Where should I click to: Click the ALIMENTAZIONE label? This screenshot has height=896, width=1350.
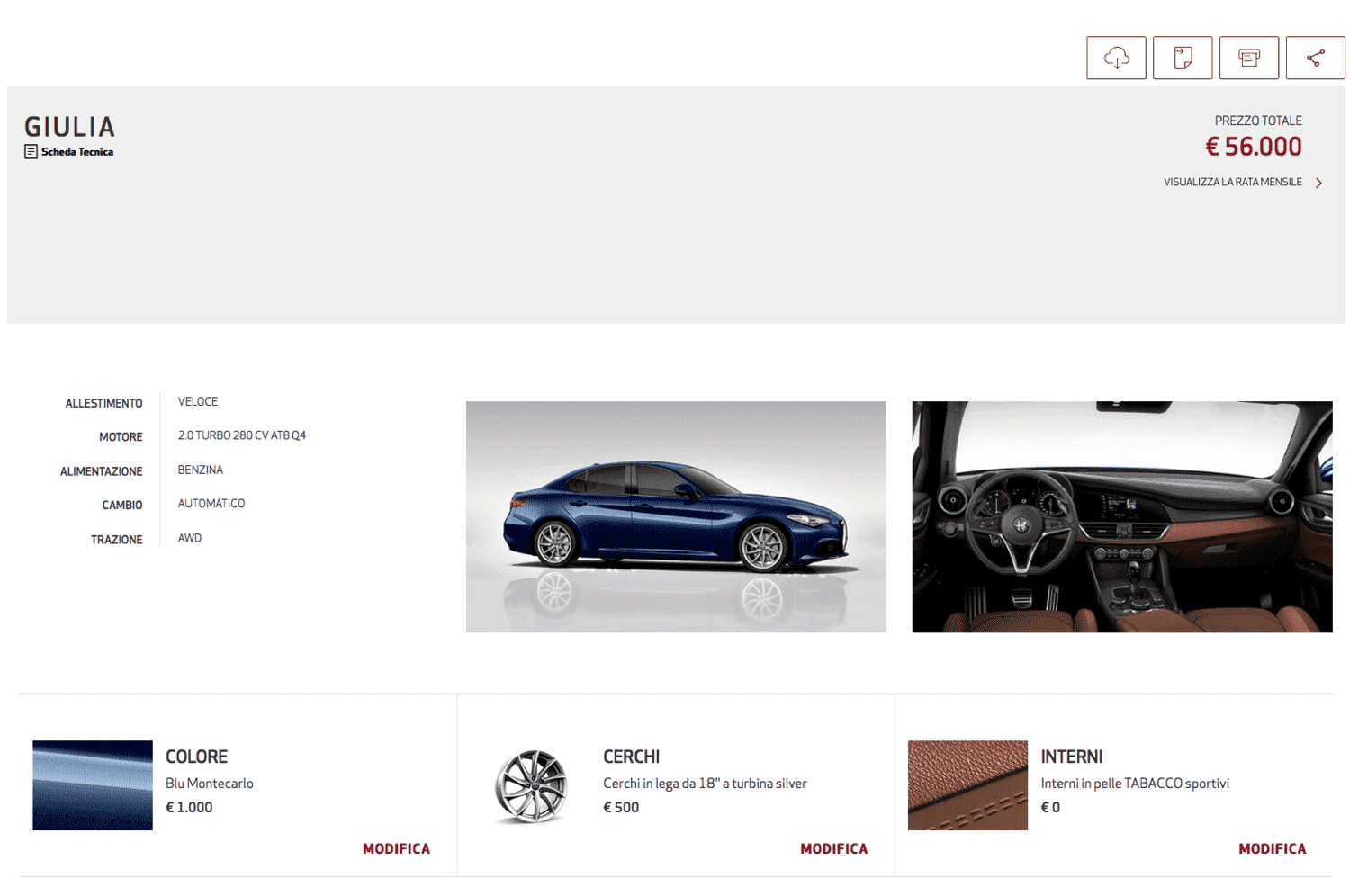click(x=102, y=471)
